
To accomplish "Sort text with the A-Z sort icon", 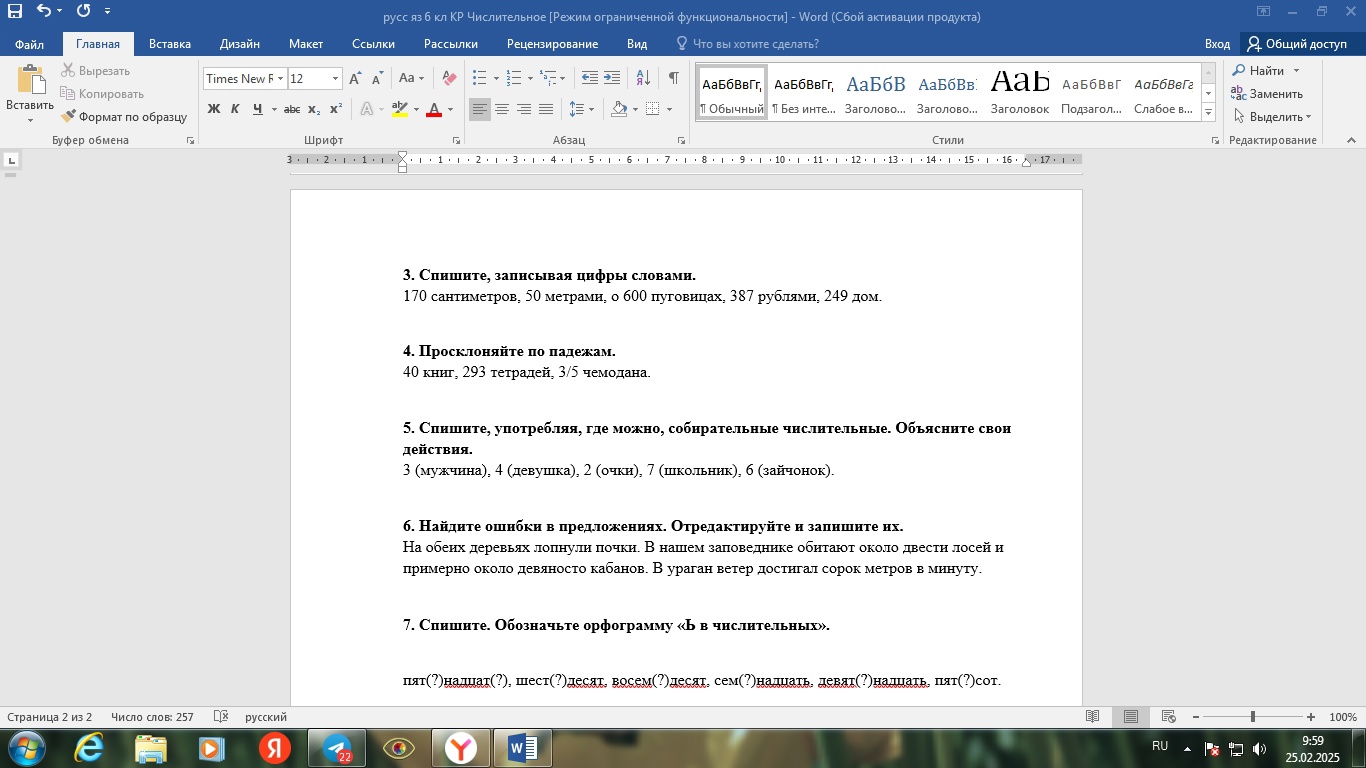I will point(643,78).
